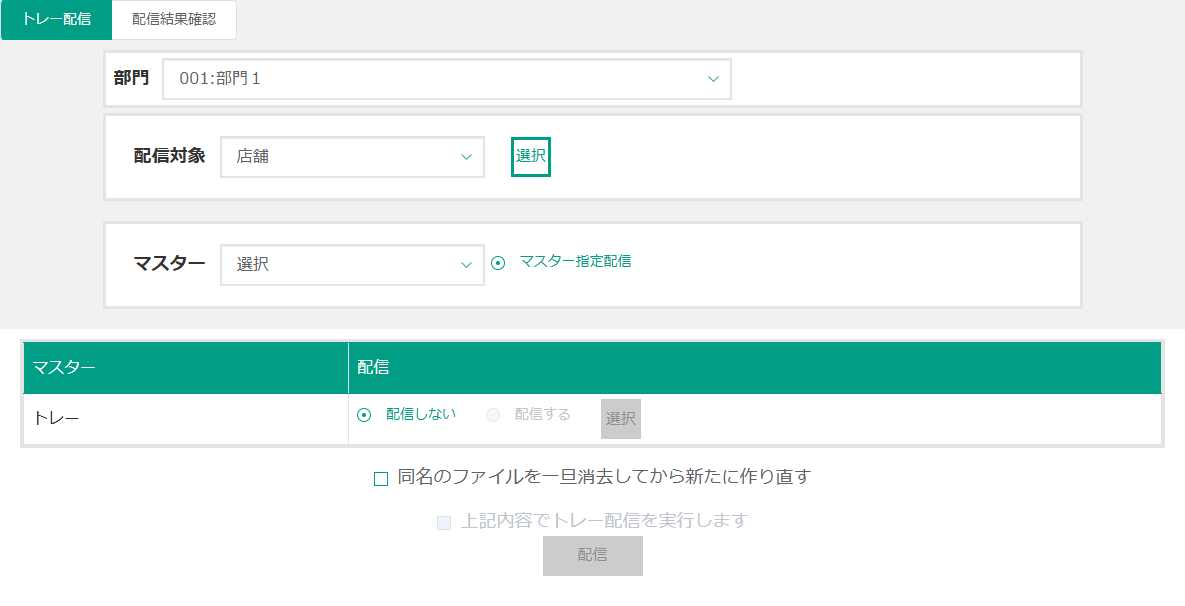
Task: Click the chevron arrow in the 部門 field
Action: [713, 79]
